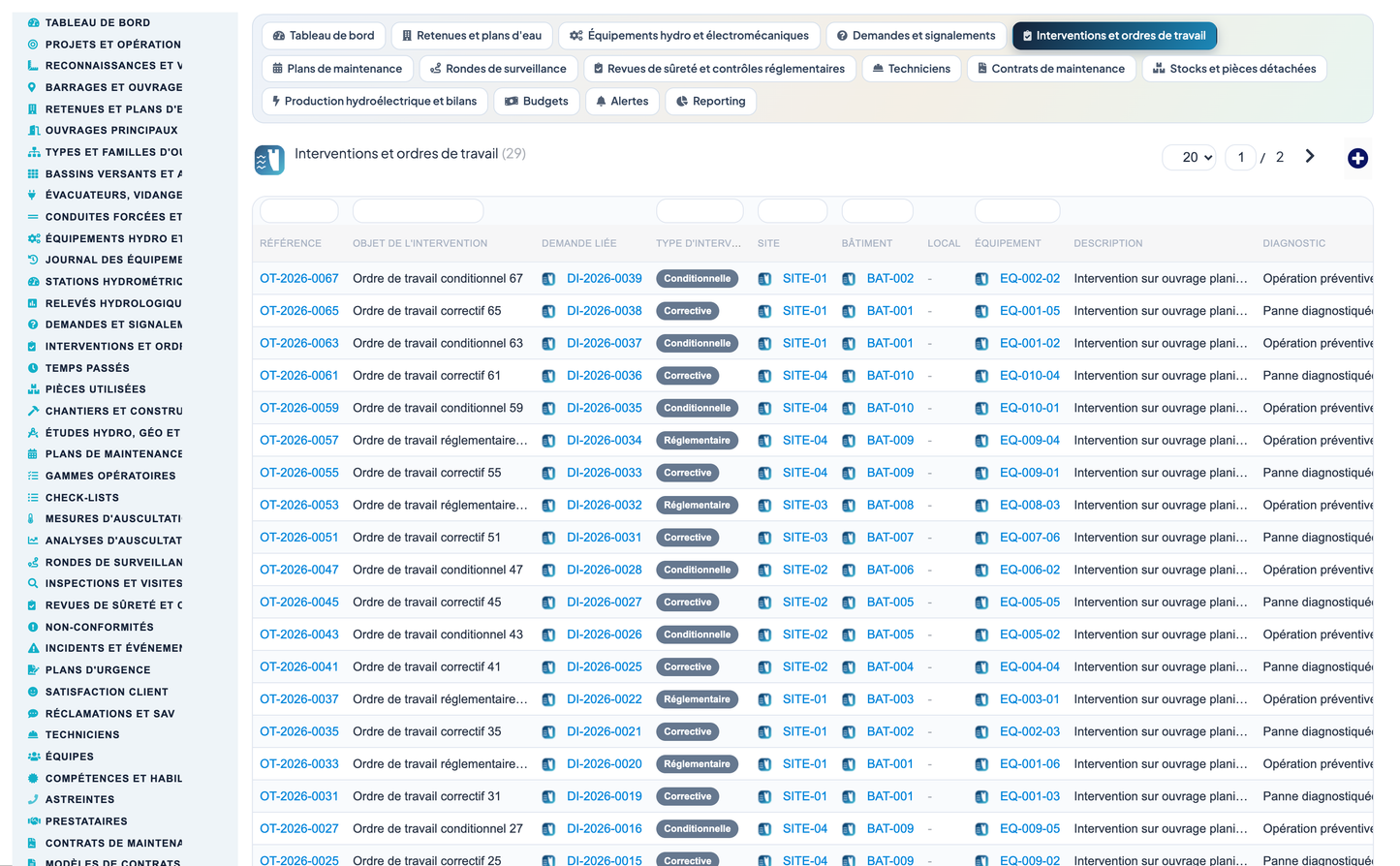Open work order OT-2026-0057

coord(299,440)
